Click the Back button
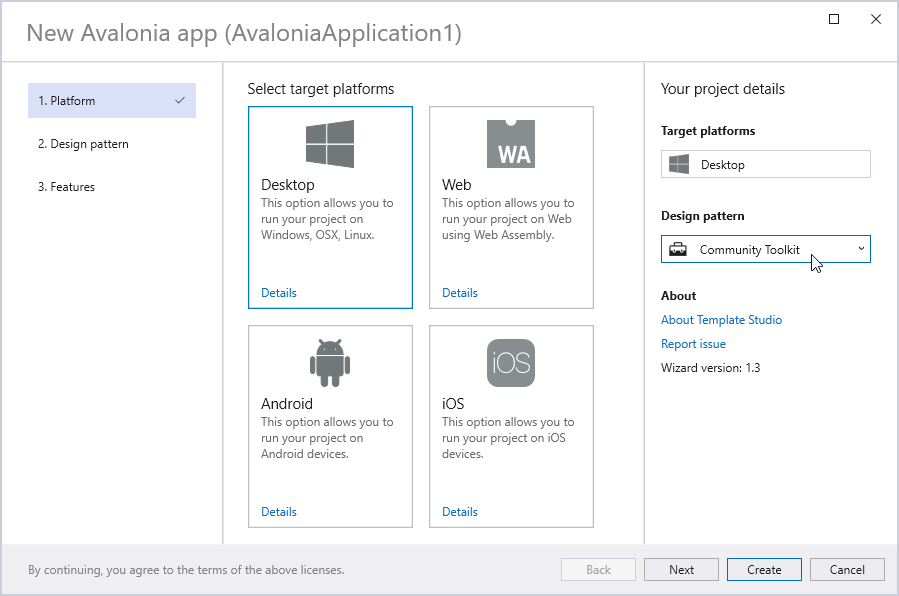This screenshot has height=596, width=899. tap(598, 570)
